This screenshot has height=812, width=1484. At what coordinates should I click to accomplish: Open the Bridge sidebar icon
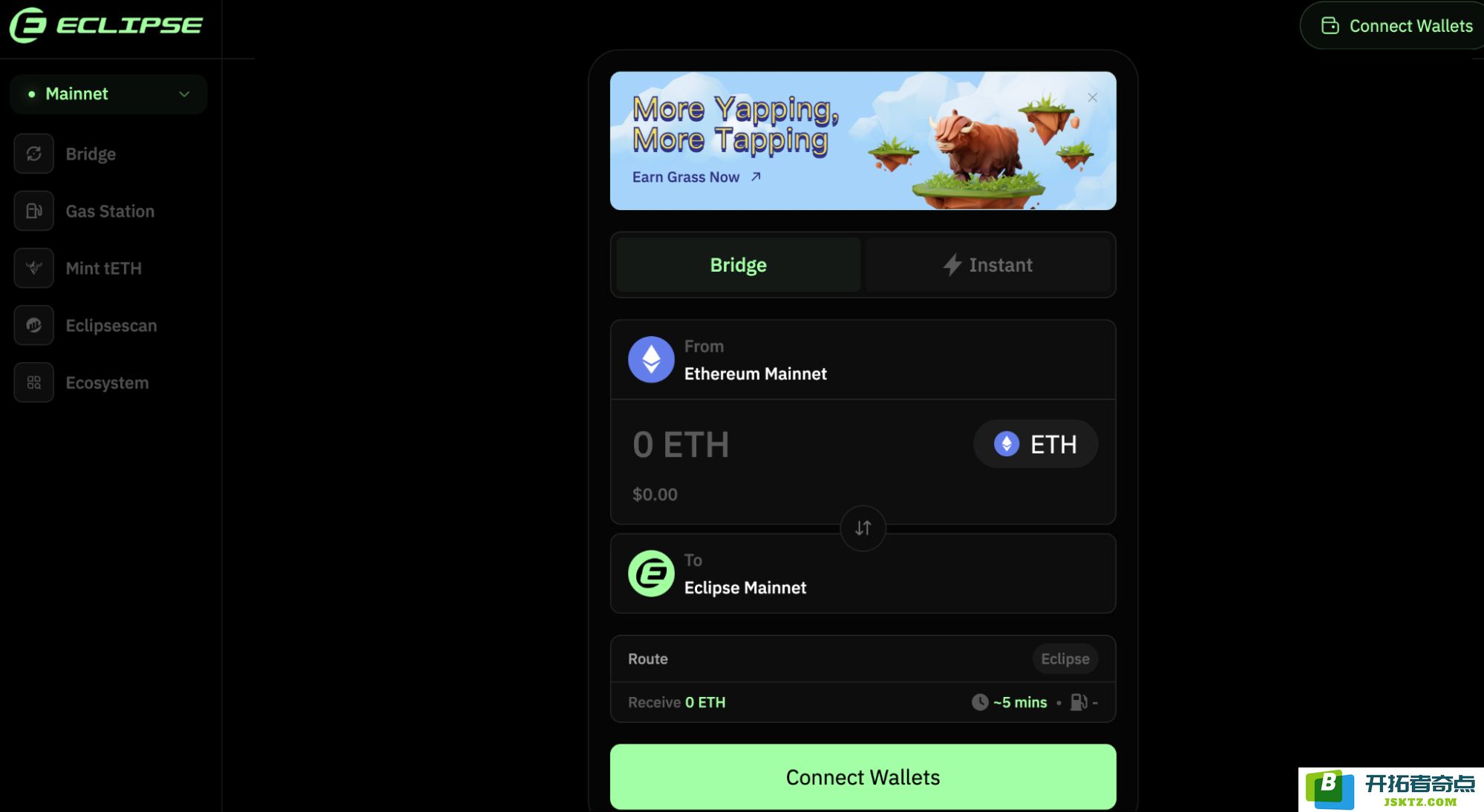coord(33,154)
